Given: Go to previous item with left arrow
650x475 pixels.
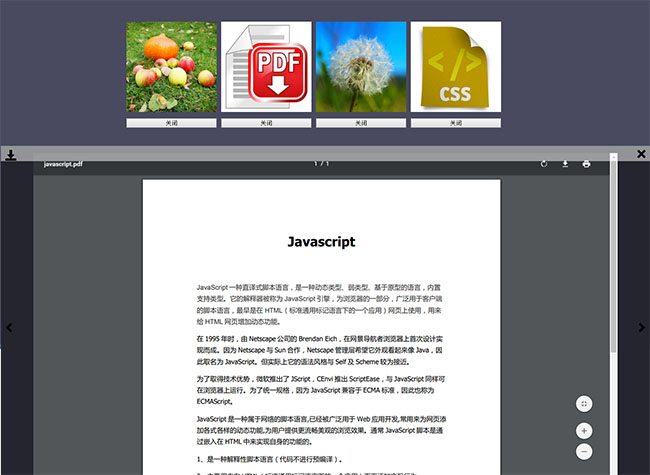Looking at the screenshot, I should [x=9, y=327].
